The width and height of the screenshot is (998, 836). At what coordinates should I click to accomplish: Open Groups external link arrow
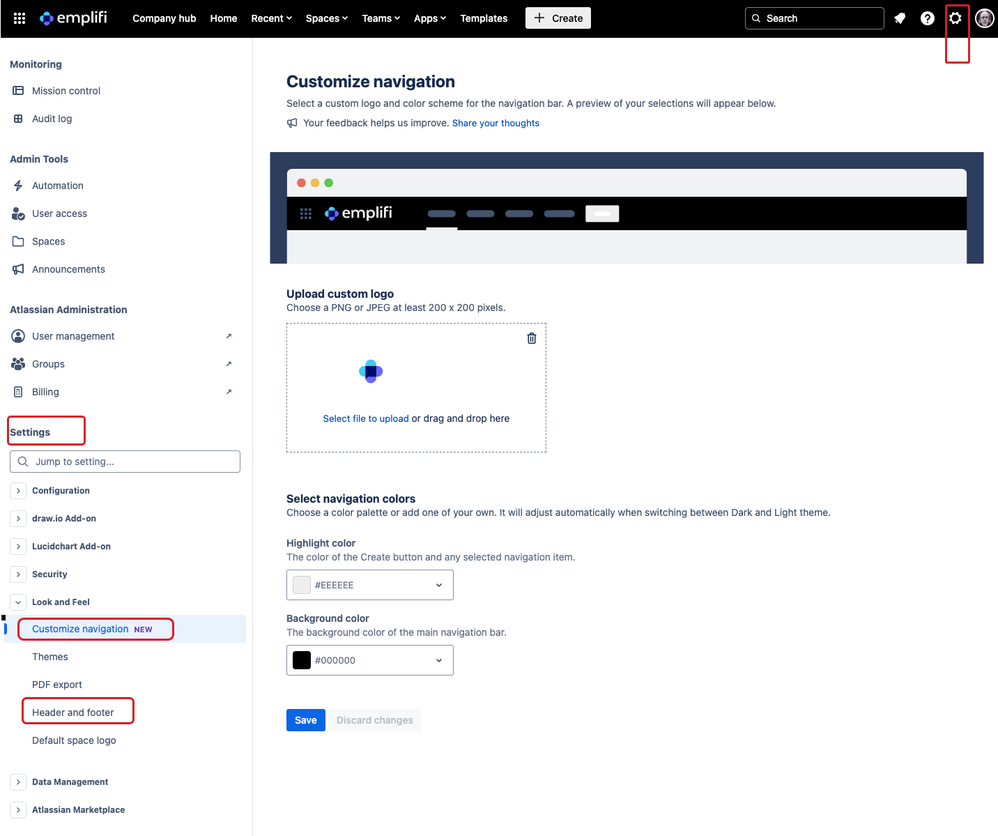tap(229, 364)
